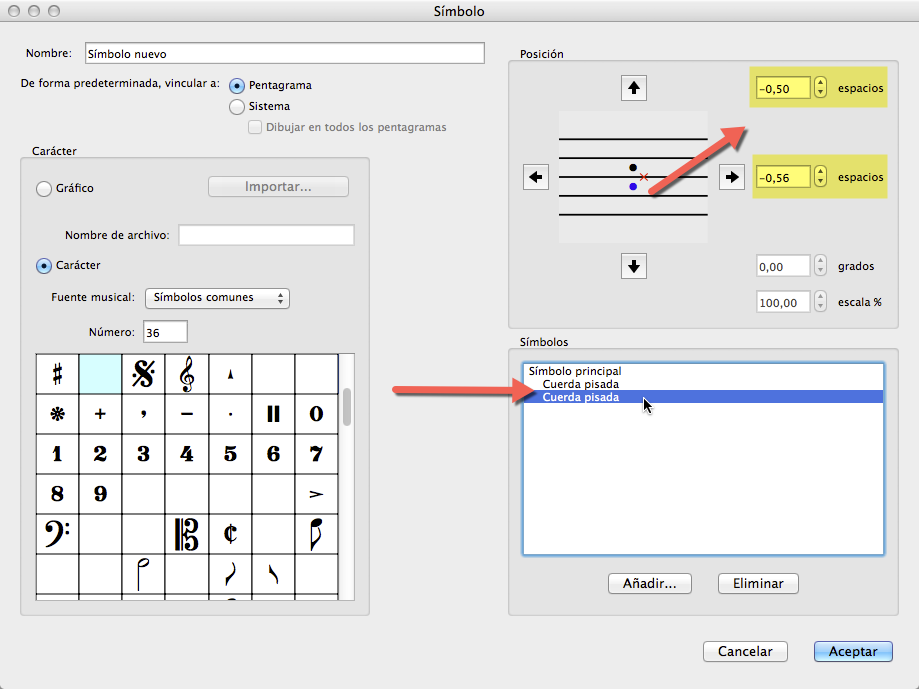Viewport: 919px width, 689px height.
Task: Choose the numeral 6 symbol
Action: (273, 454)
